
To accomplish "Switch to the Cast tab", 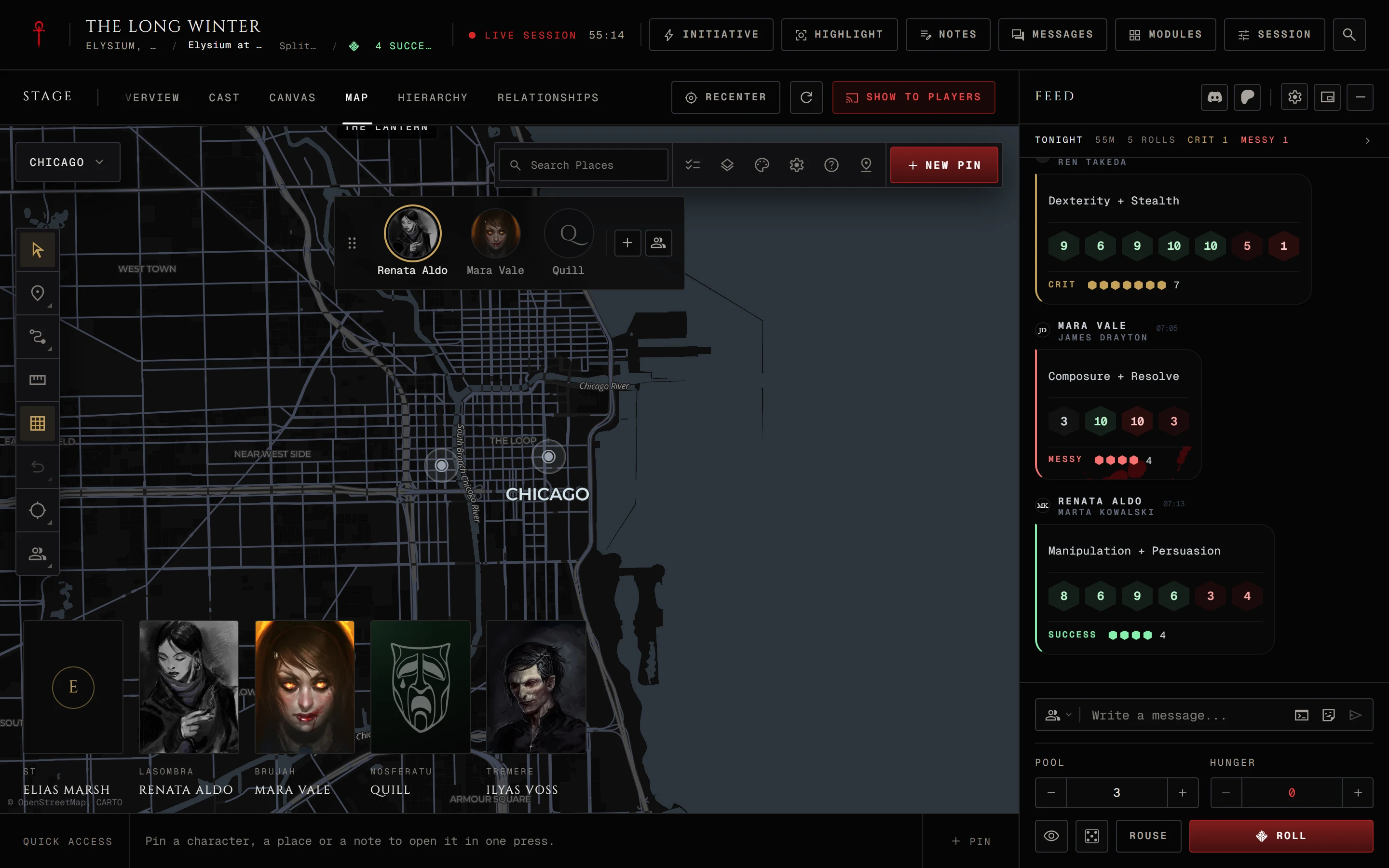I will coord(224,97).
